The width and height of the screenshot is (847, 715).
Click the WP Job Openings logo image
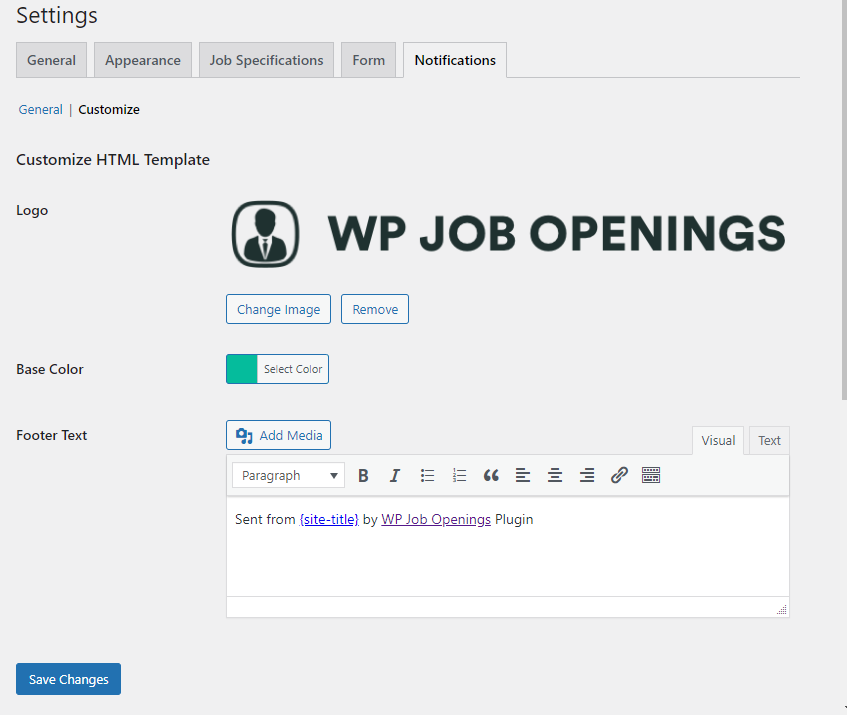coord(508,234)
